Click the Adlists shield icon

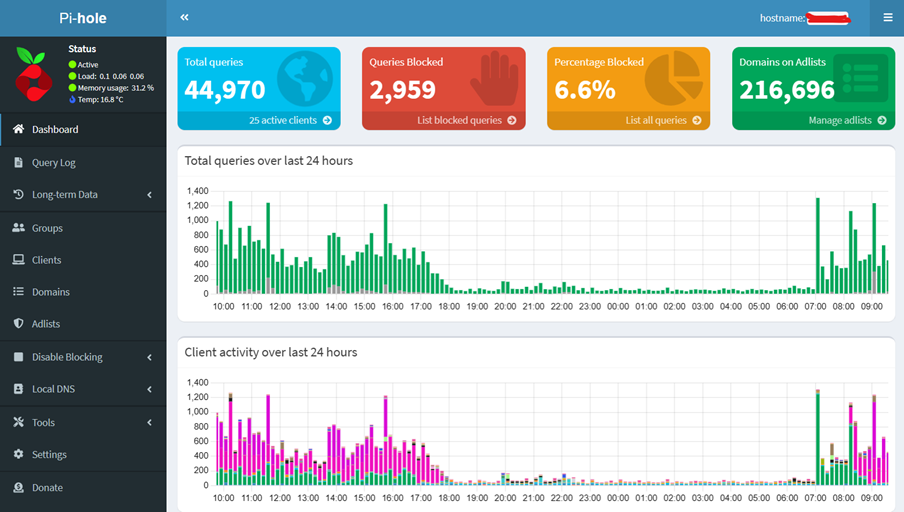(x=18, y=324)
